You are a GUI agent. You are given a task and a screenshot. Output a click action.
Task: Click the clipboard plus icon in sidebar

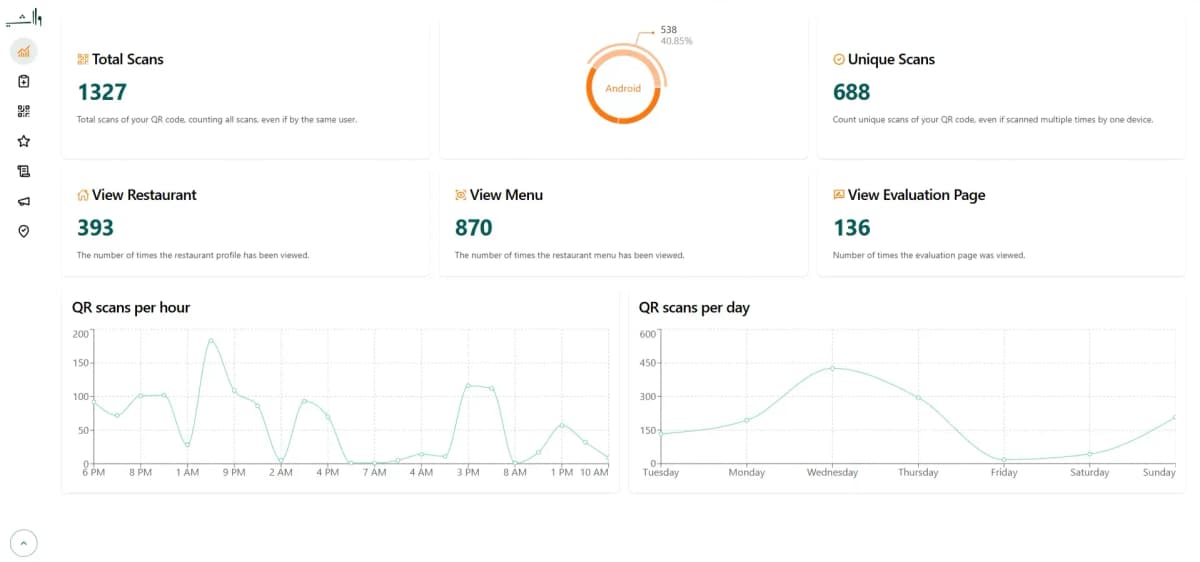pos(24,81)
